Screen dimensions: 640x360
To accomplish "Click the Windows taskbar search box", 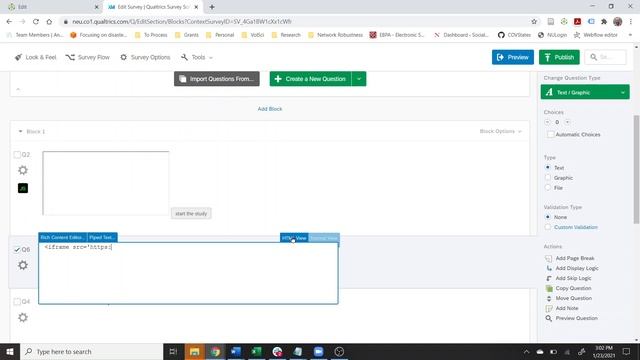I will 91,351.
